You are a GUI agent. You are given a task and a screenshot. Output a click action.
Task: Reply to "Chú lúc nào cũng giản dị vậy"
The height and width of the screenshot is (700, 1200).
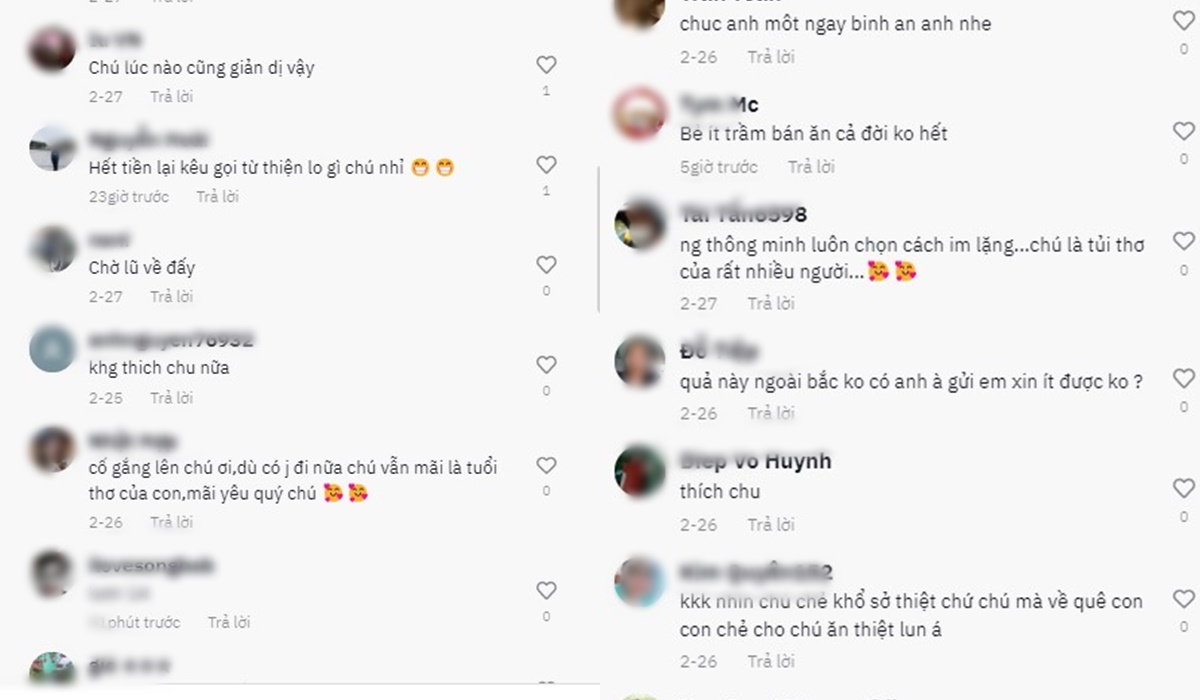click(x=172, y=97)
